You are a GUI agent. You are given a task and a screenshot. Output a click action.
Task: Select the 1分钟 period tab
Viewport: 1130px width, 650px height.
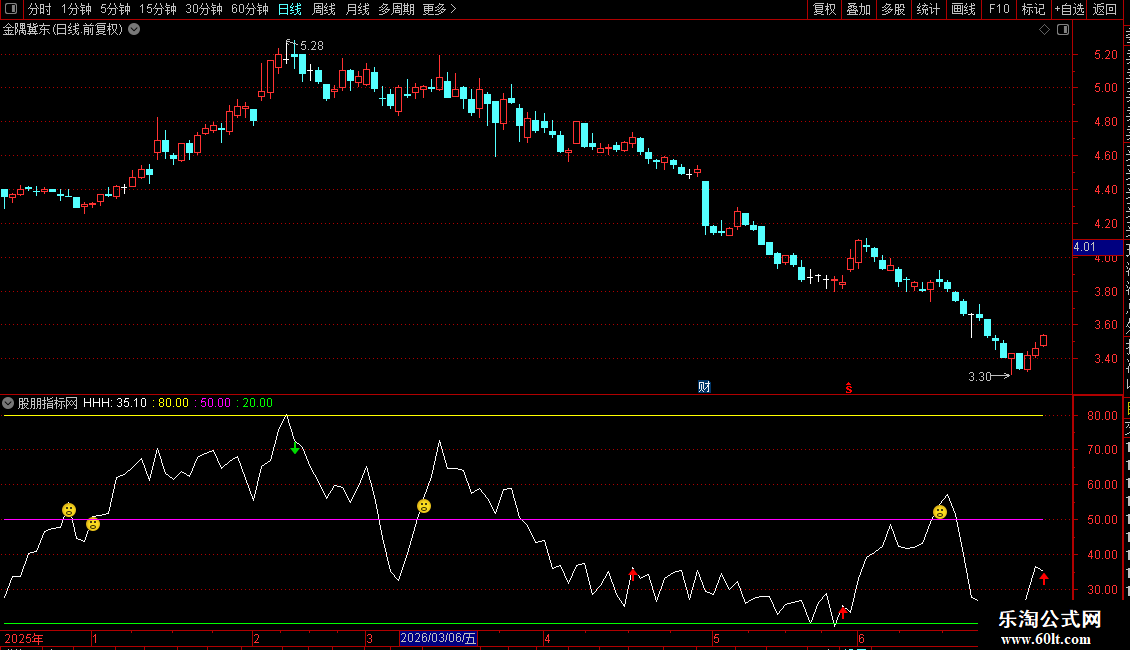point(76,9)
